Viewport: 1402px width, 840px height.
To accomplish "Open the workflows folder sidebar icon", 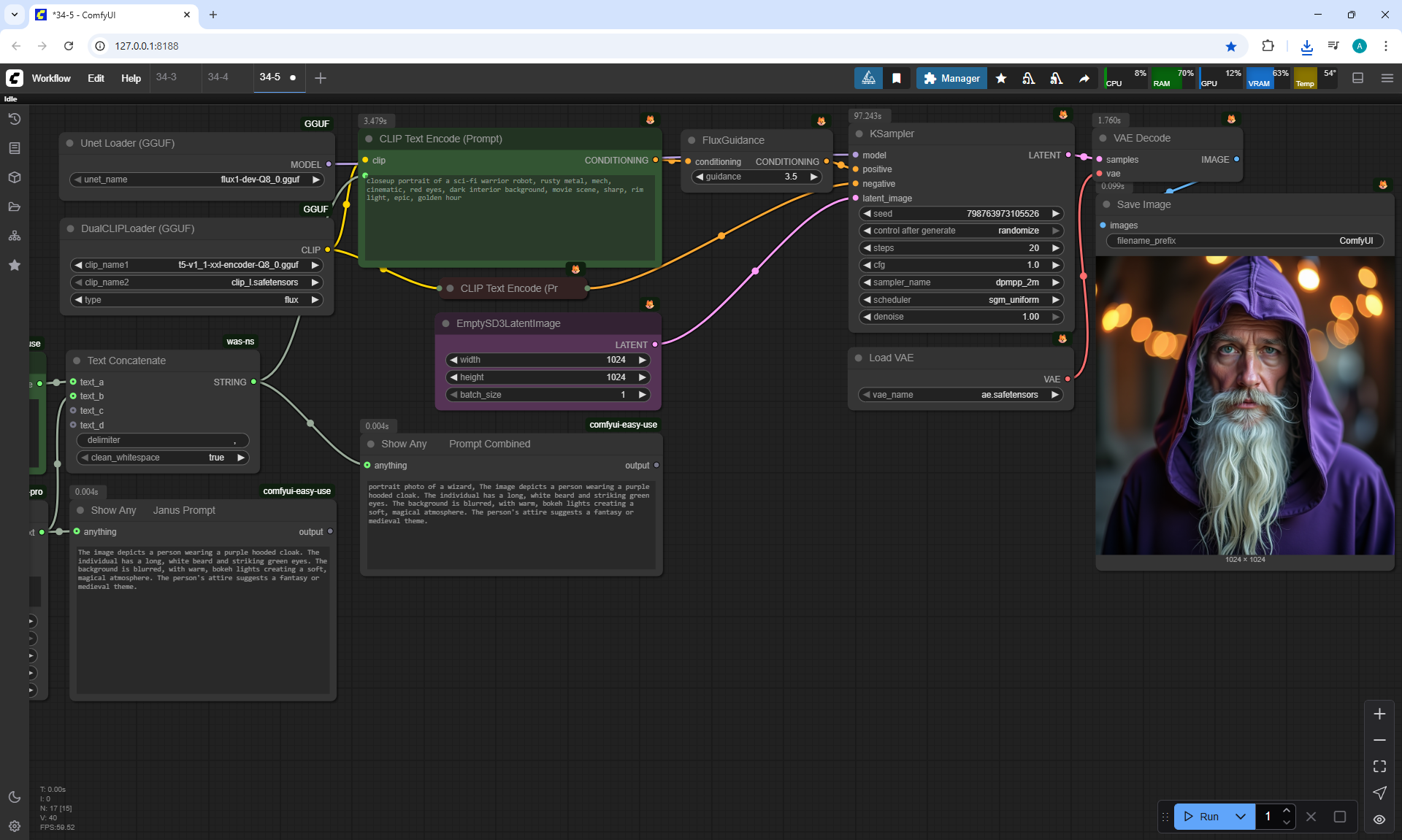I will pos(15,207).
